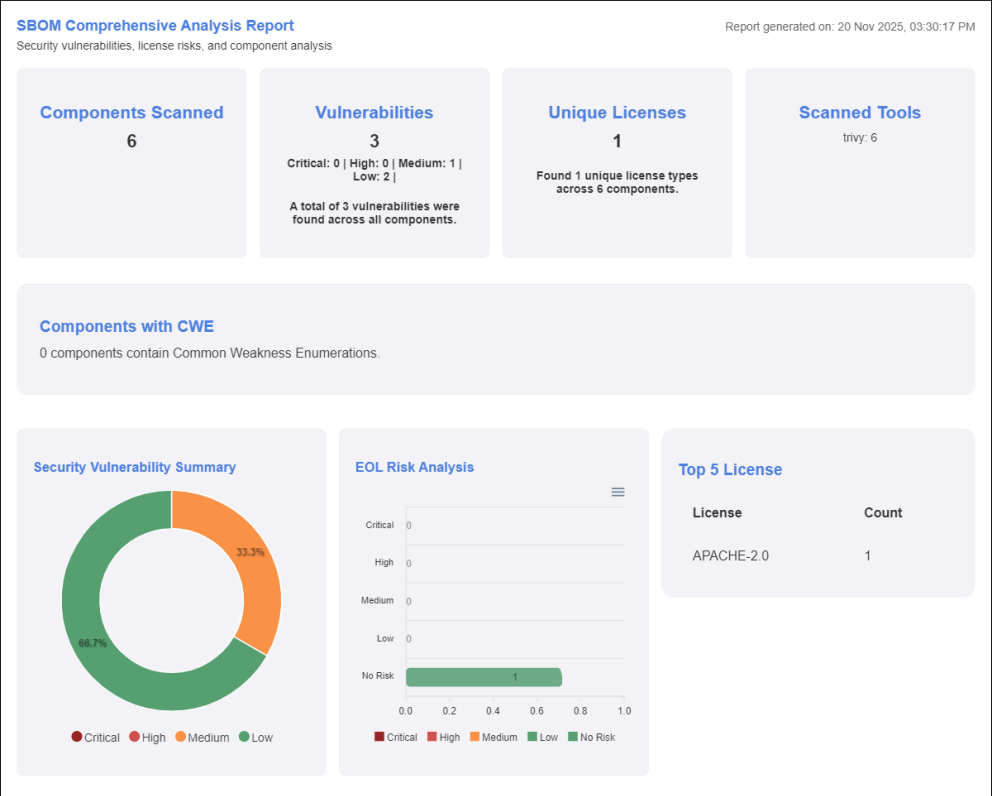
Task: Hide Low series in vulnerability donut legend
Action: click(255, 737)
